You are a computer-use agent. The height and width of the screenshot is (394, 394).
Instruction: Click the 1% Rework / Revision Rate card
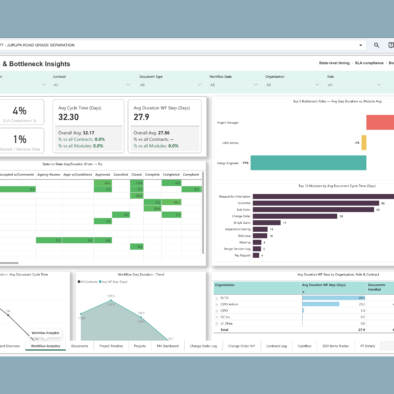[x=22, y=141]
